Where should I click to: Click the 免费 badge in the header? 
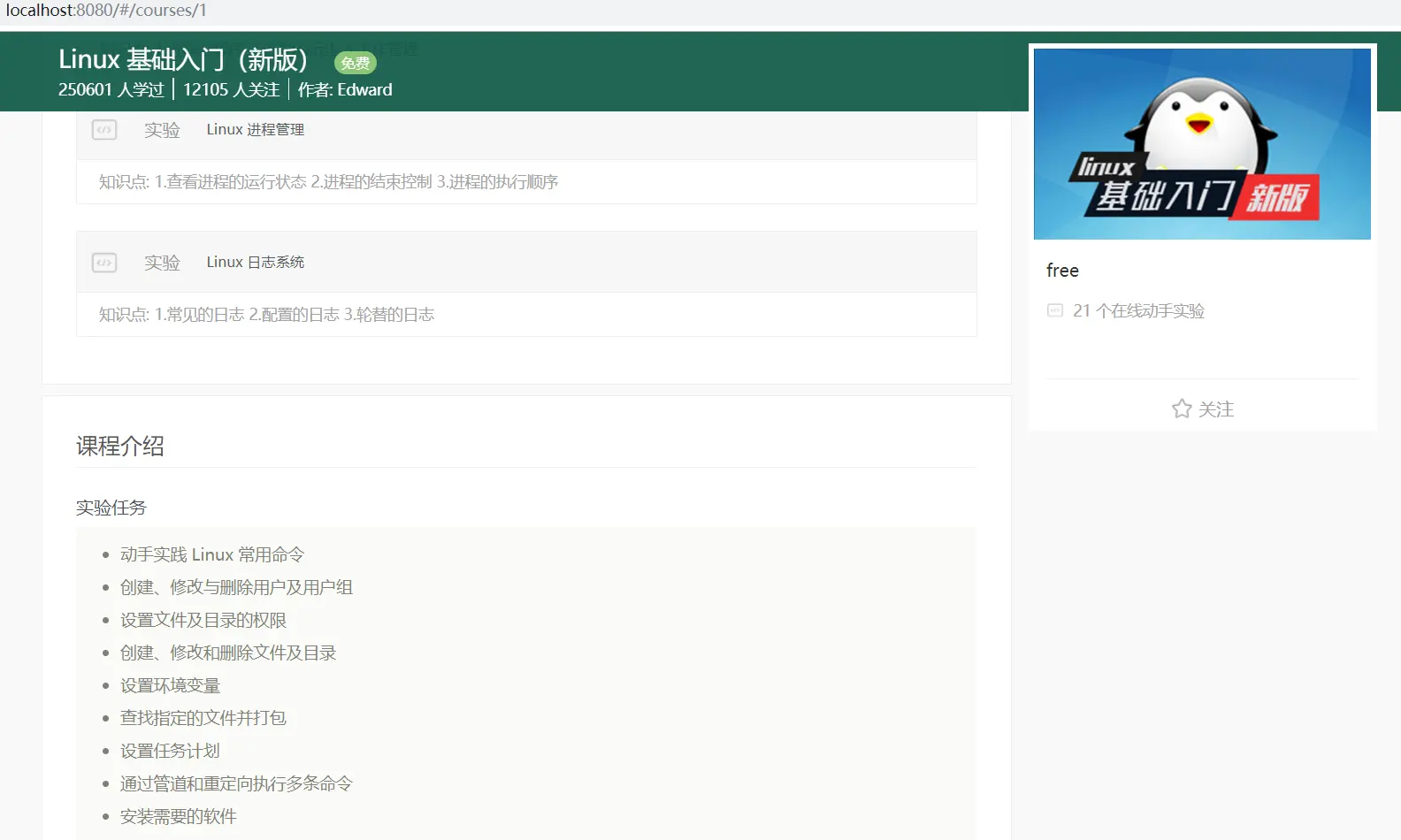click(x=356, y=63)
